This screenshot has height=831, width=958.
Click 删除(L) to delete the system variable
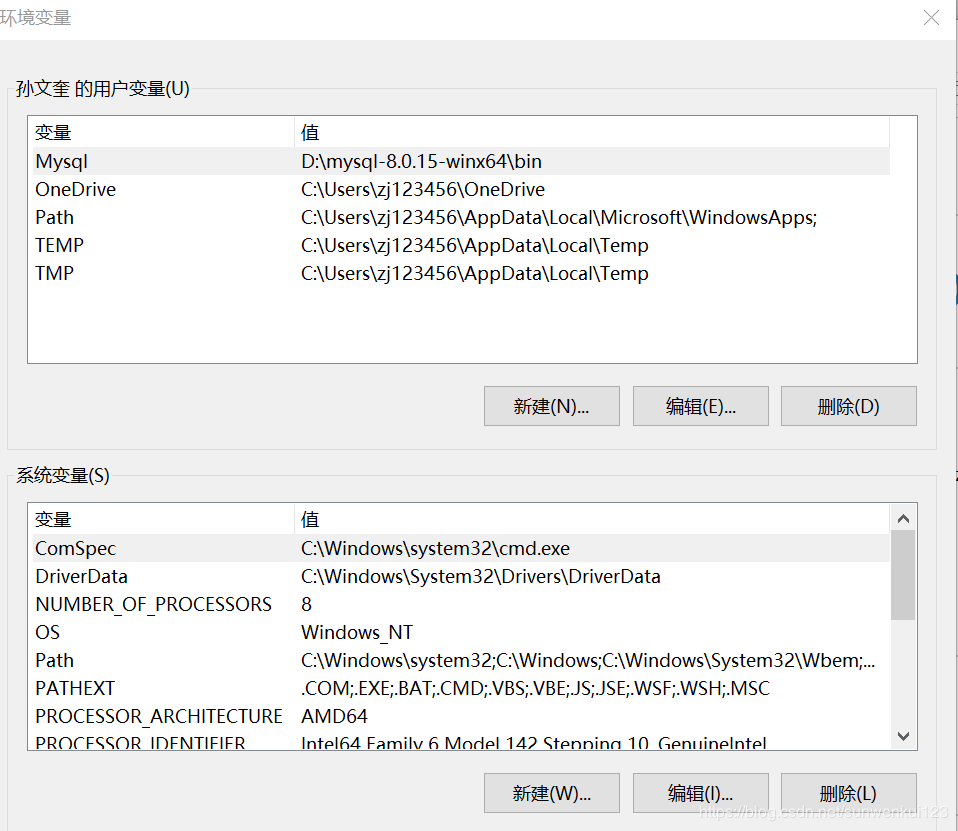click(x=848, y=792)
